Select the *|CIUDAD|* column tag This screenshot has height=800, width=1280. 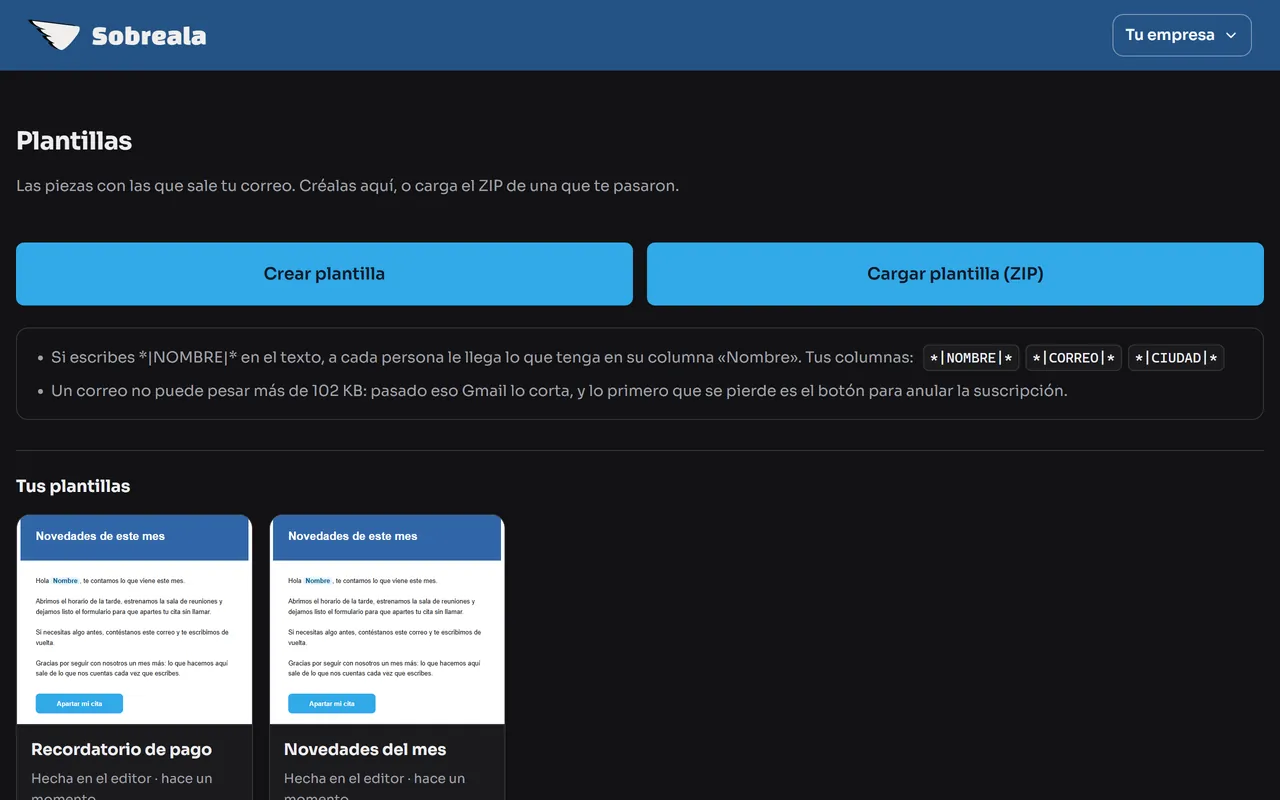[x=1176, y=358]
